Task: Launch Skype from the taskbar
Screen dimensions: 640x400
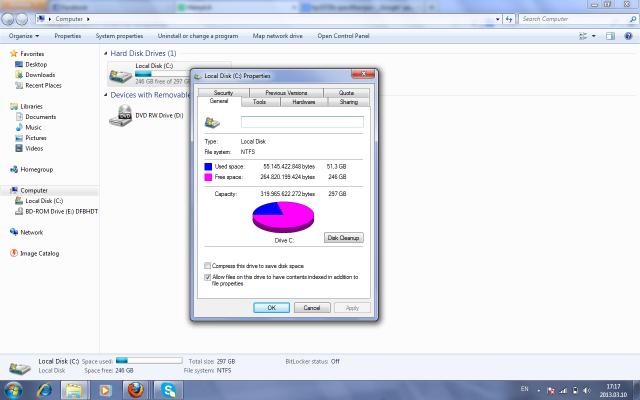Action: (169, 389)
